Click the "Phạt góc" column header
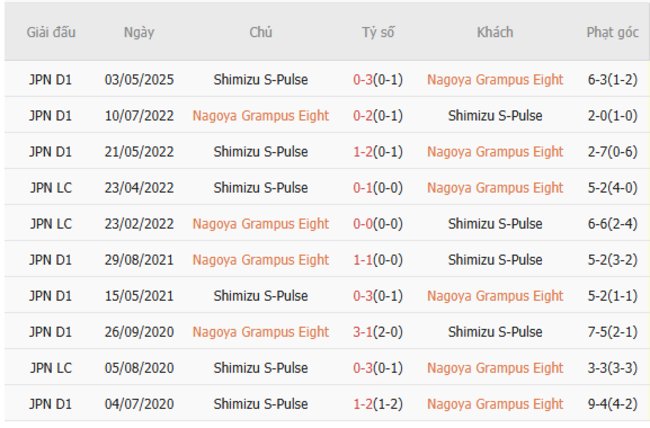Image resolution: width=650 pixels, height=428 pixels. [x=612, y=32]
